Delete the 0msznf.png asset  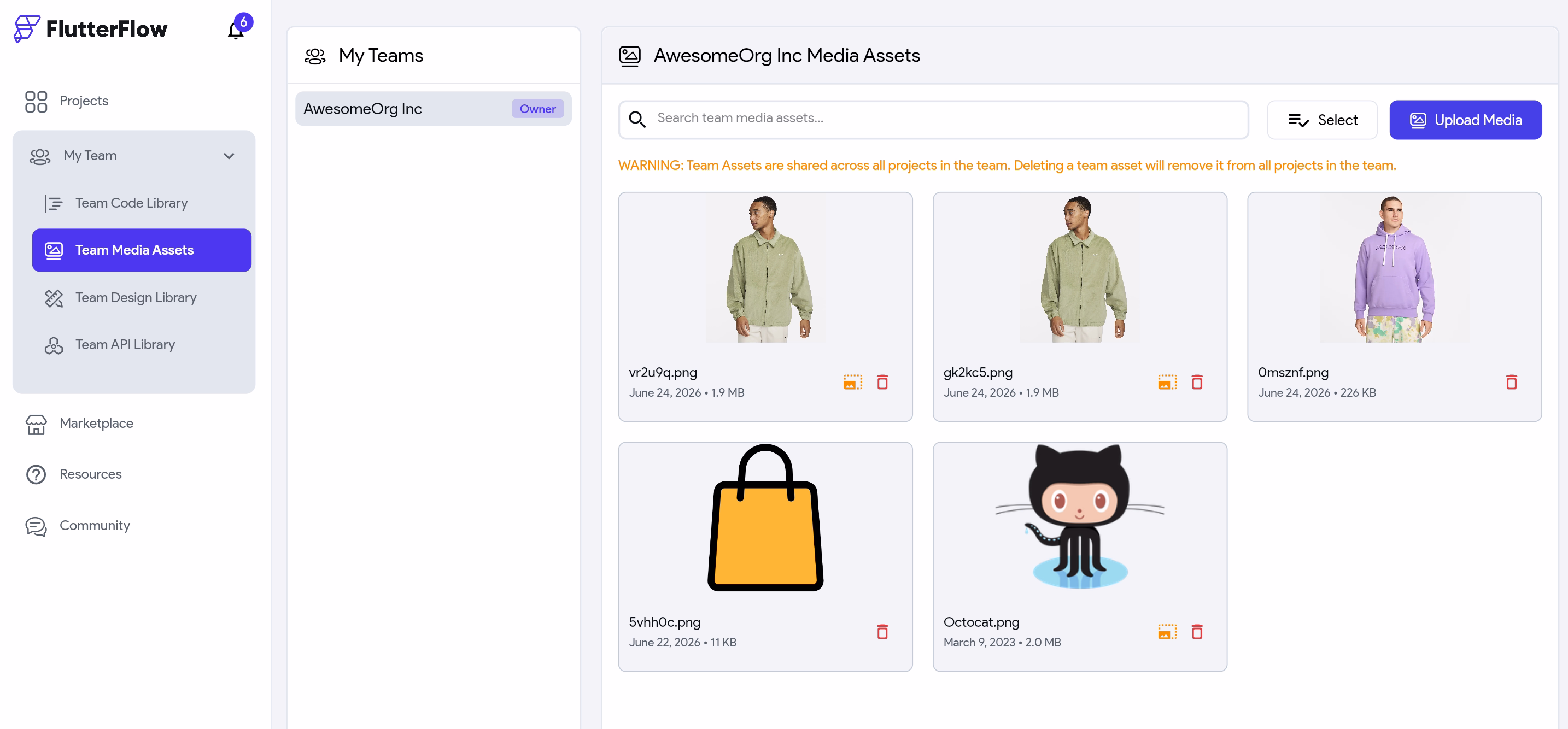1511,381
